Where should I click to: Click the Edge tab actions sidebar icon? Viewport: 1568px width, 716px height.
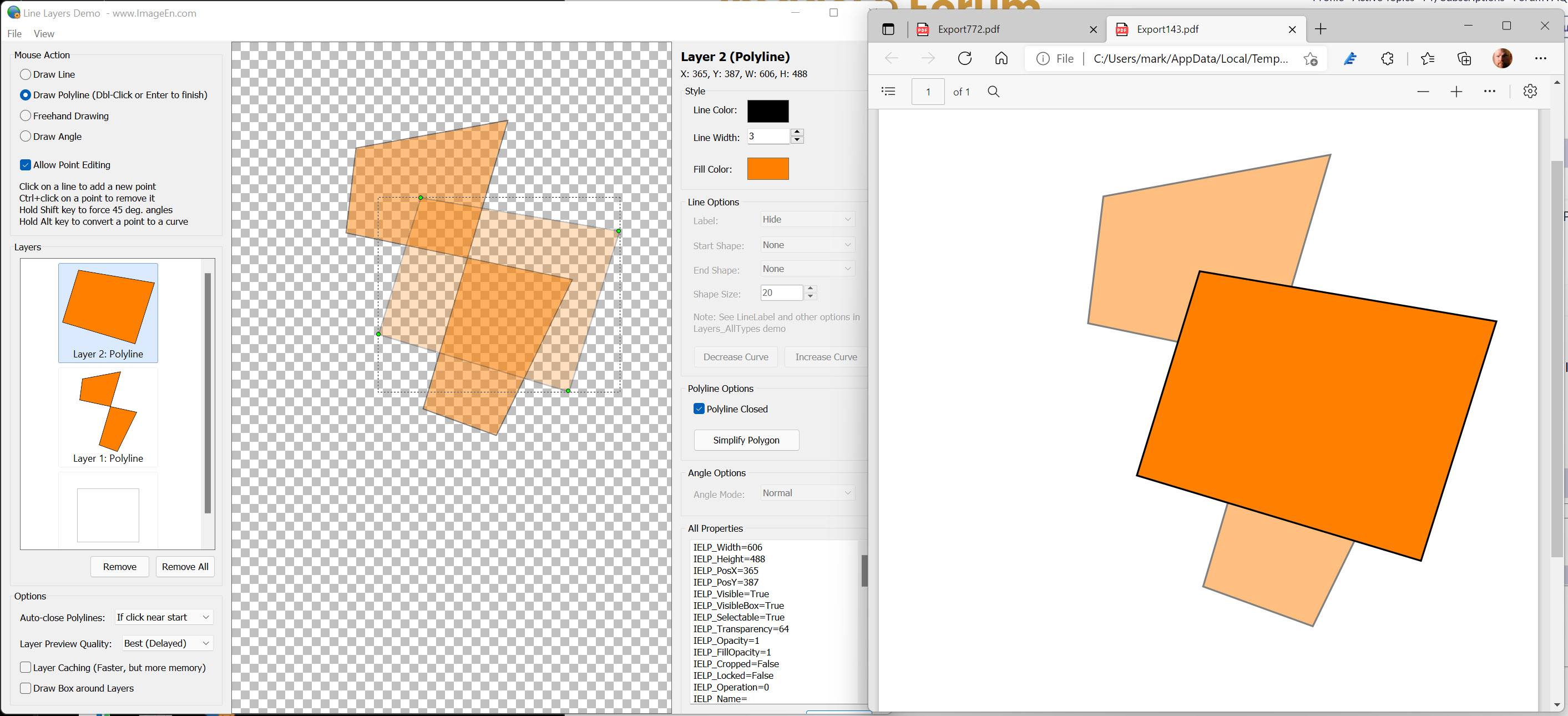click(x=888, y=29)
